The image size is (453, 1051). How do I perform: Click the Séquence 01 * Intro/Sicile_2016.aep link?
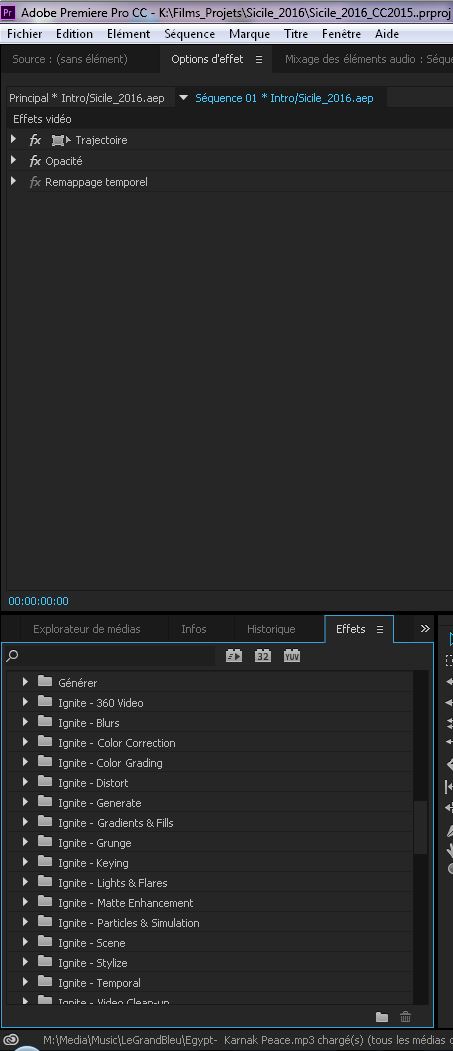pyautogui.click(x=284, y=98)
